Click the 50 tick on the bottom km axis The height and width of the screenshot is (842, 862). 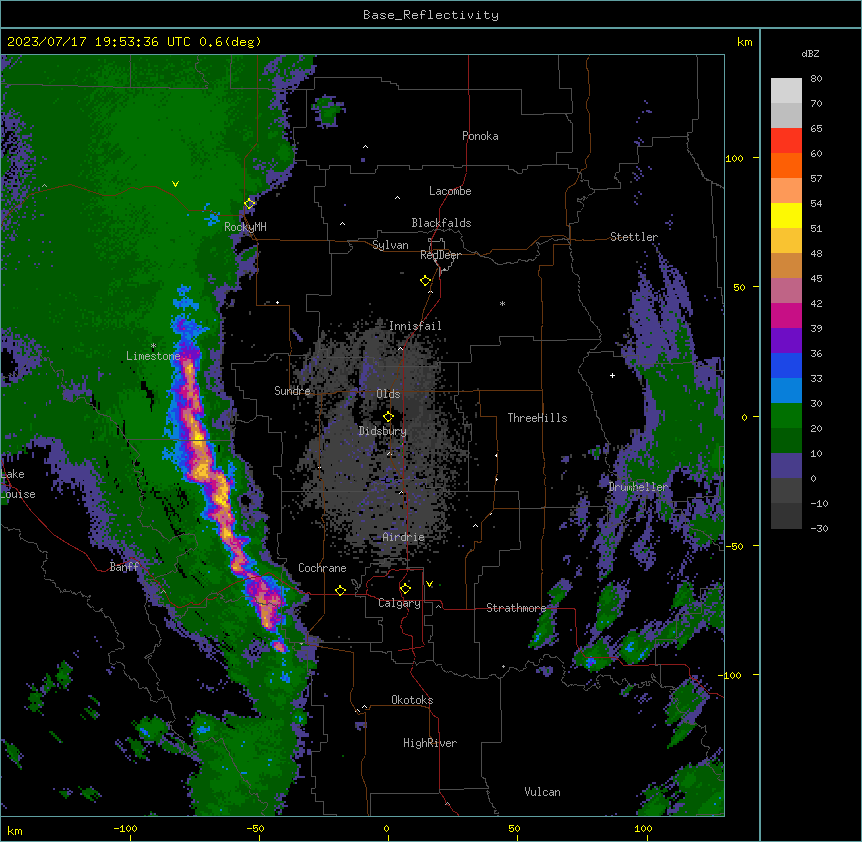coord(515,828)
